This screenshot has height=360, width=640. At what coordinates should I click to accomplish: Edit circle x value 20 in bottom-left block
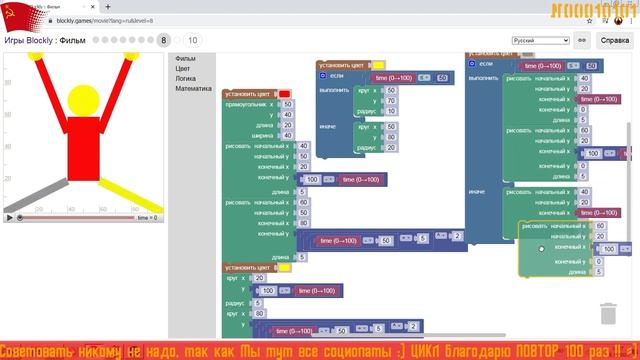[x=259, y=278]
